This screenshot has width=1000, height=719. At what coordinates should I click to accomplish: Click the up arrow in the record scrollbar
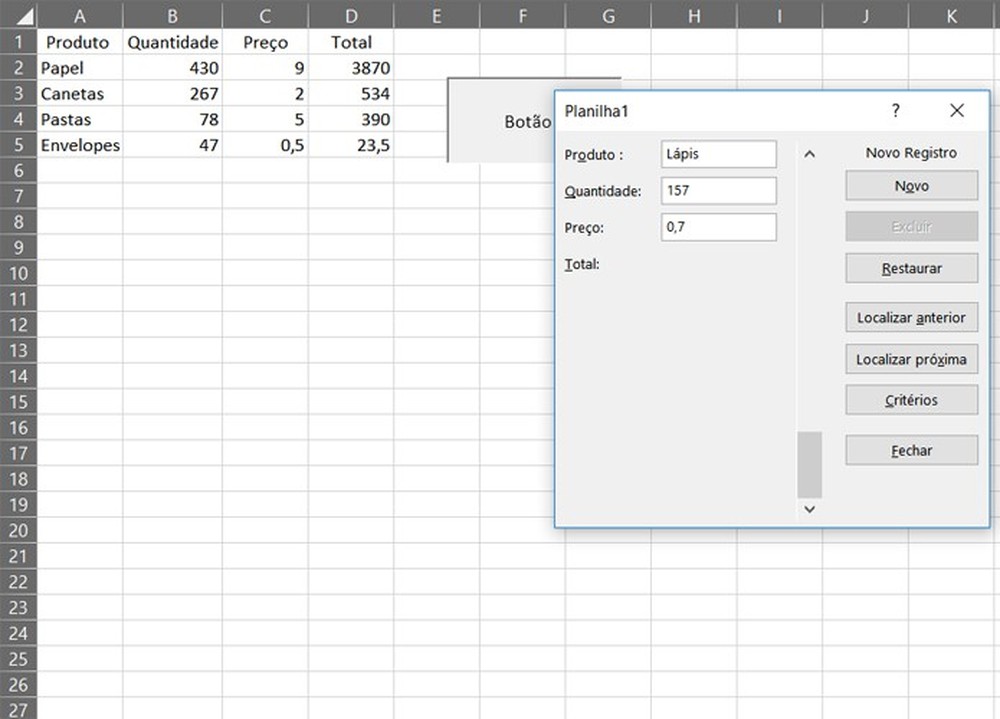coord(810,153)
